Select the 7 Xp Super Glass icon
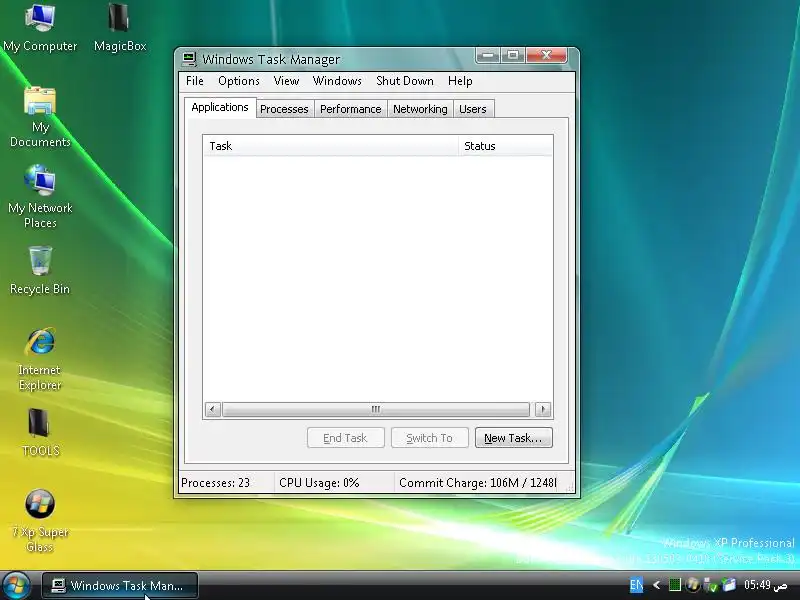The height and width of the screenshot is (600, 800). 40,520
